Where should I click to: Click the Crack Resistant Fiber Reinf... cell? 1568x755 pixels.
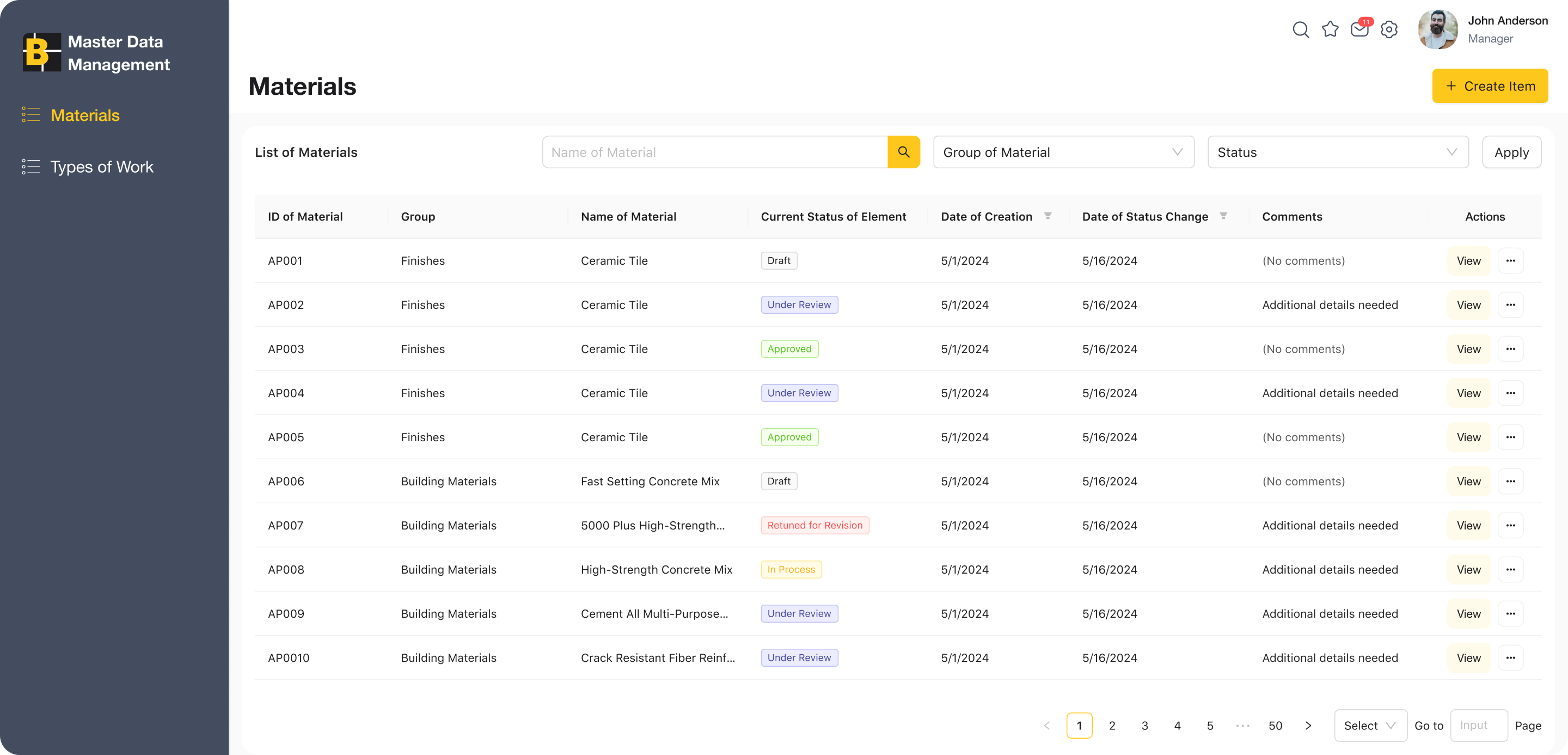657,658
